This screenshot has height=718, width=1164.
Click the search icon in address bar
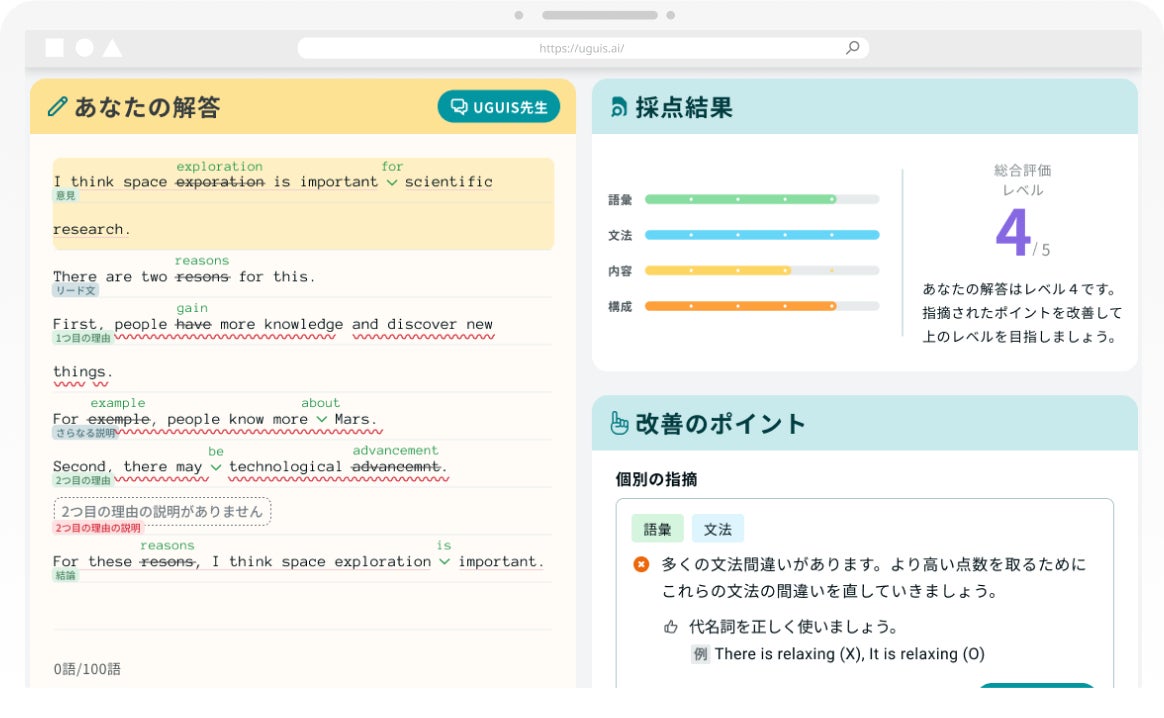pyautogui.click(x=852, y=47)
